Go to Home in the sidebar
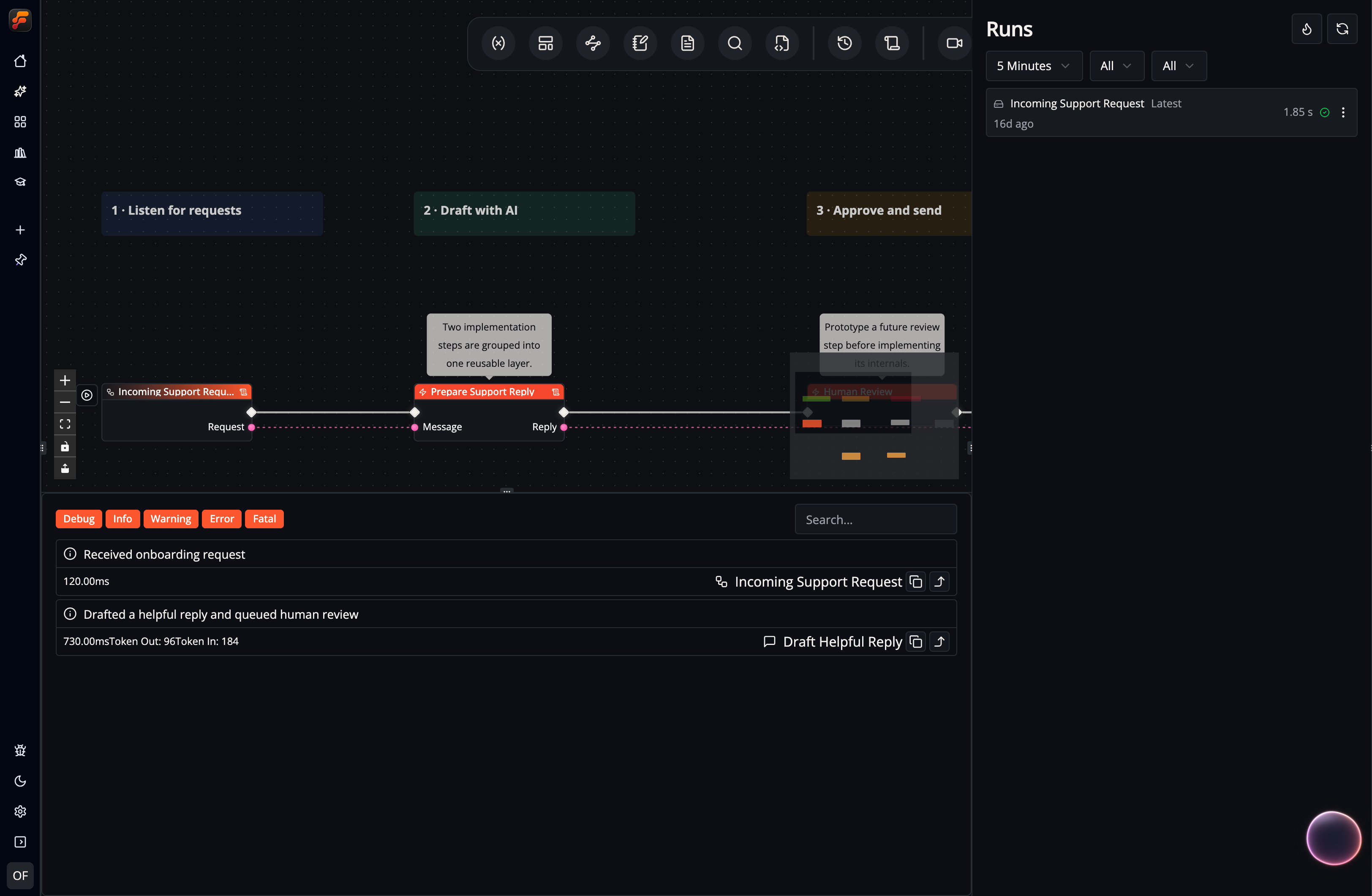This screenshot has height=896, width=1372. click(20, 61)
